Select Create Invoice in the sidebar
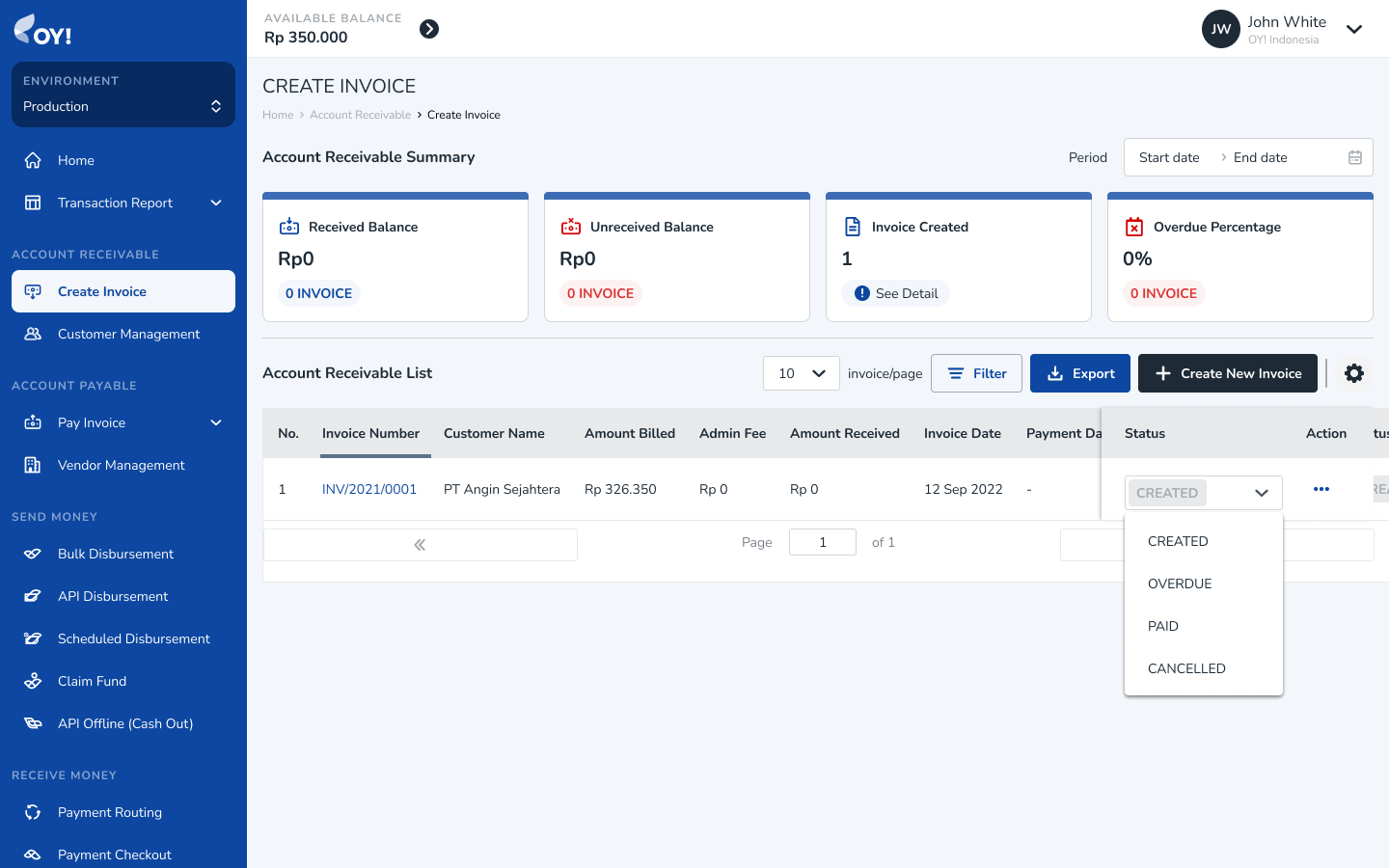 coord(123,291)
